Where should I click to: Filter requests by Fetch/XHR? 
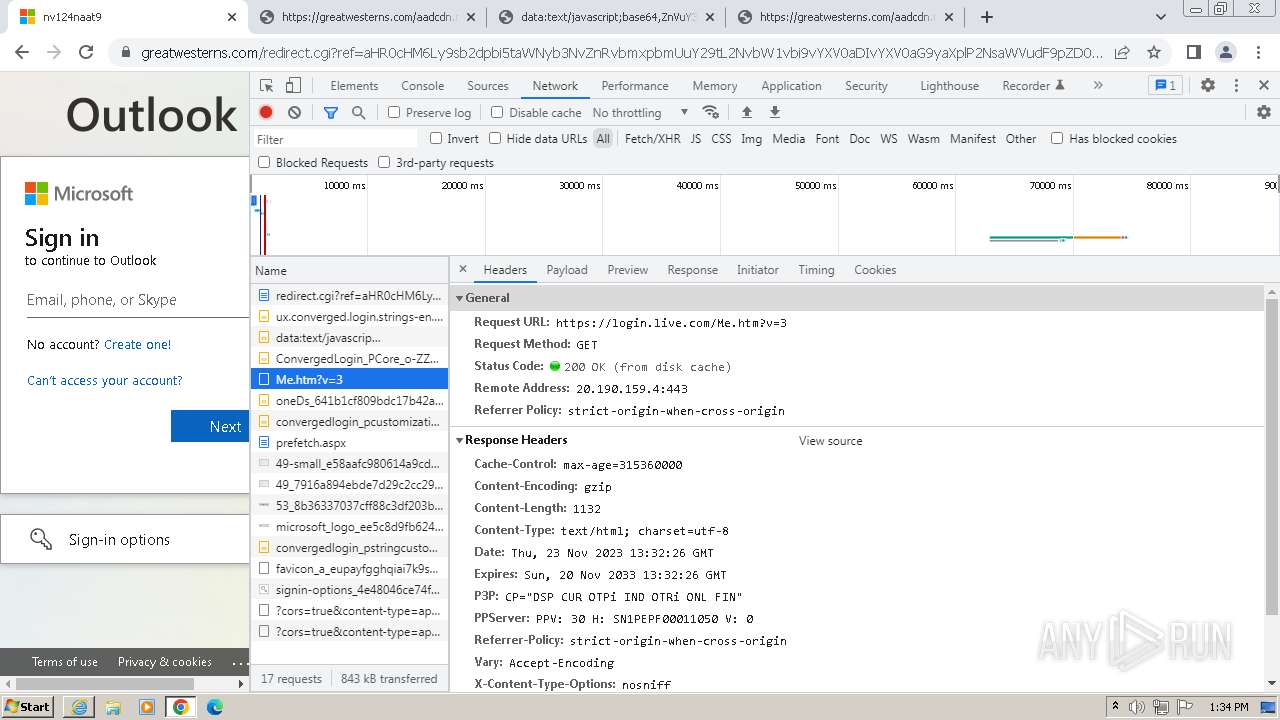(652, 139)
